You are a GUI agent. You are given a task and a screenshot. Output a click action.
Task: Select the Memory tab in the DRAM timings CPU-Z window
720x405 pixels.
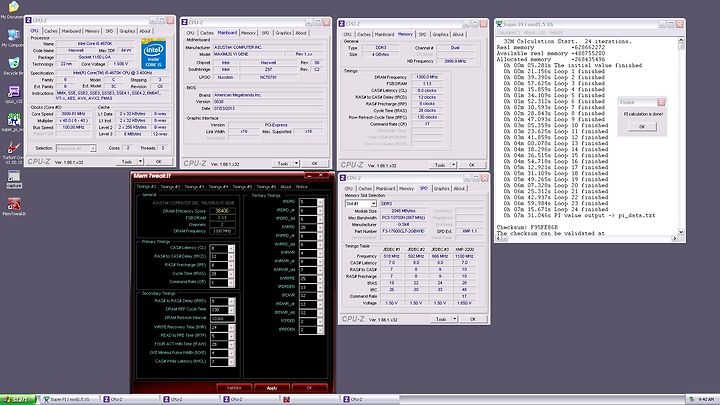pyautogui.click(x=405, y=34)
